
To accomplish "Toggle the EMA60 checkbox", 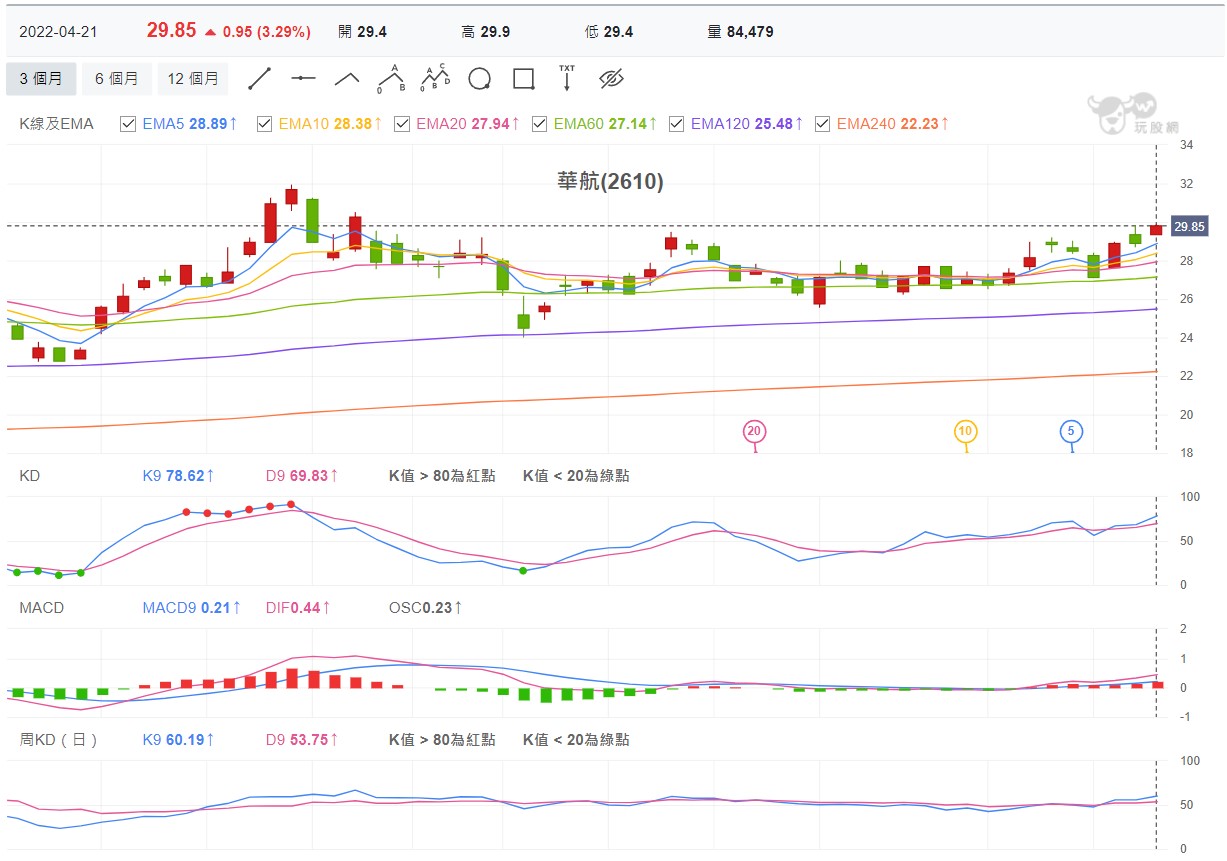I will pos(540,124).
